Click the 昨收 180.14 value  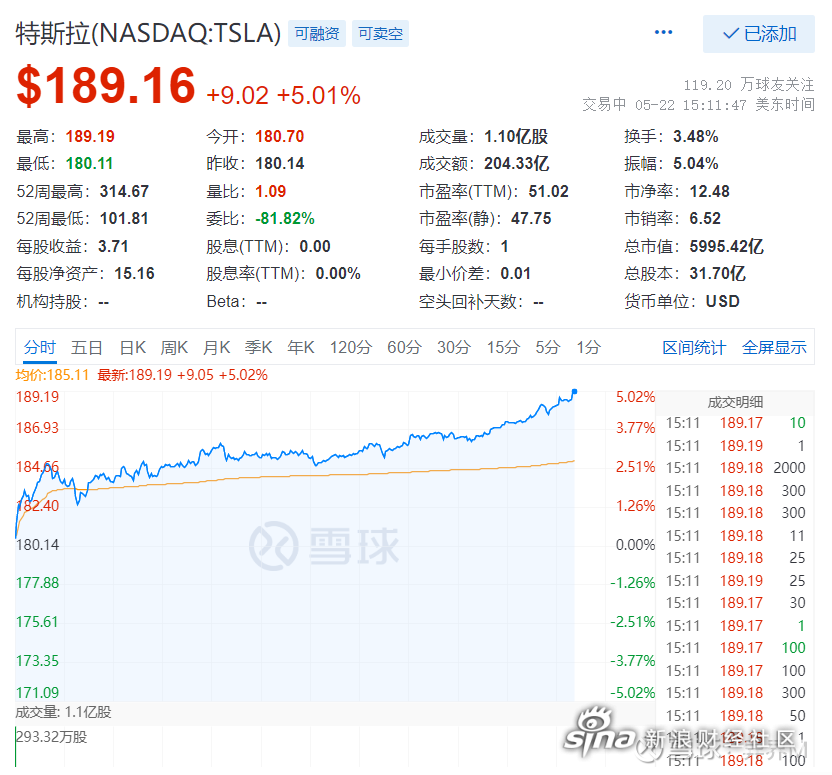click(x=280, y=163)
